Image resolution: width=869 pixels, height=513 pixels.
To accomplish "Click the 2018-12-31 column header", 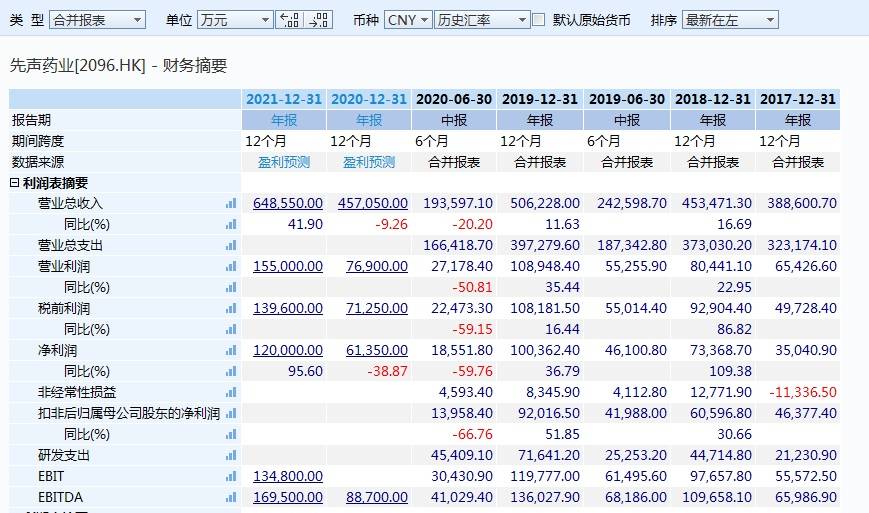I will pyautogui.click(x=713, y=99).
